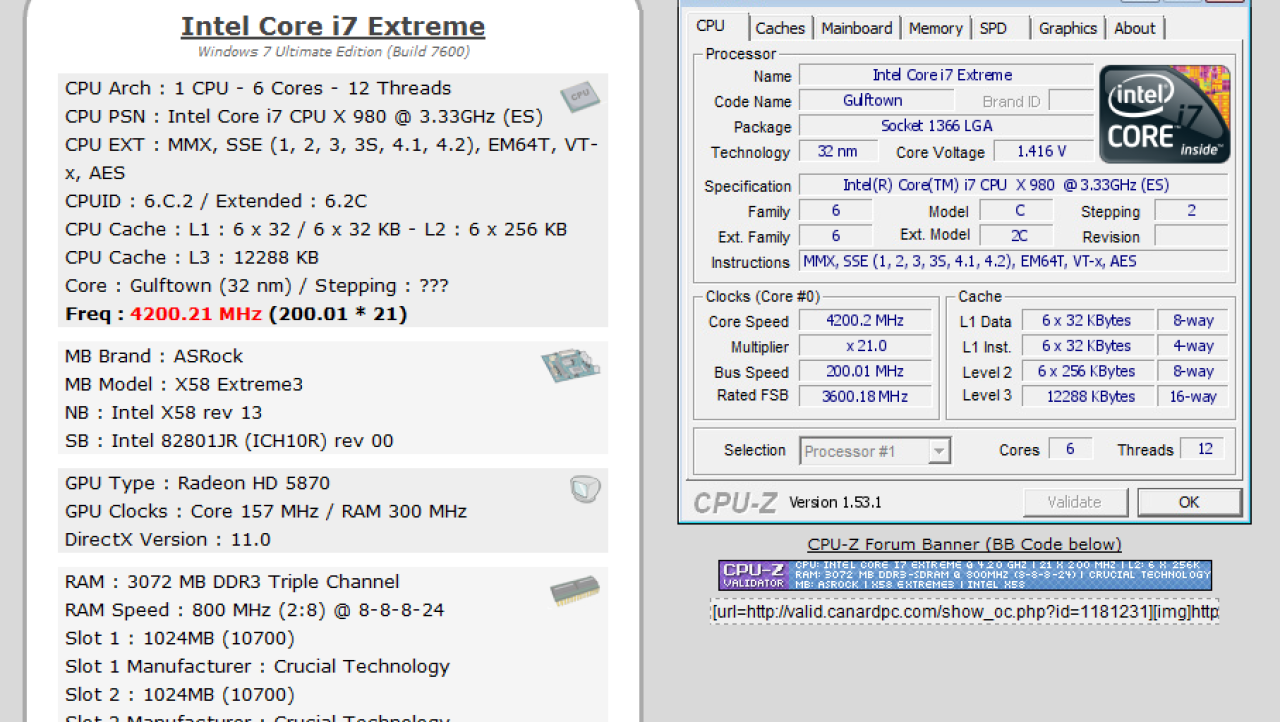
Task: Switch to the About tab
Action: 1135,28
